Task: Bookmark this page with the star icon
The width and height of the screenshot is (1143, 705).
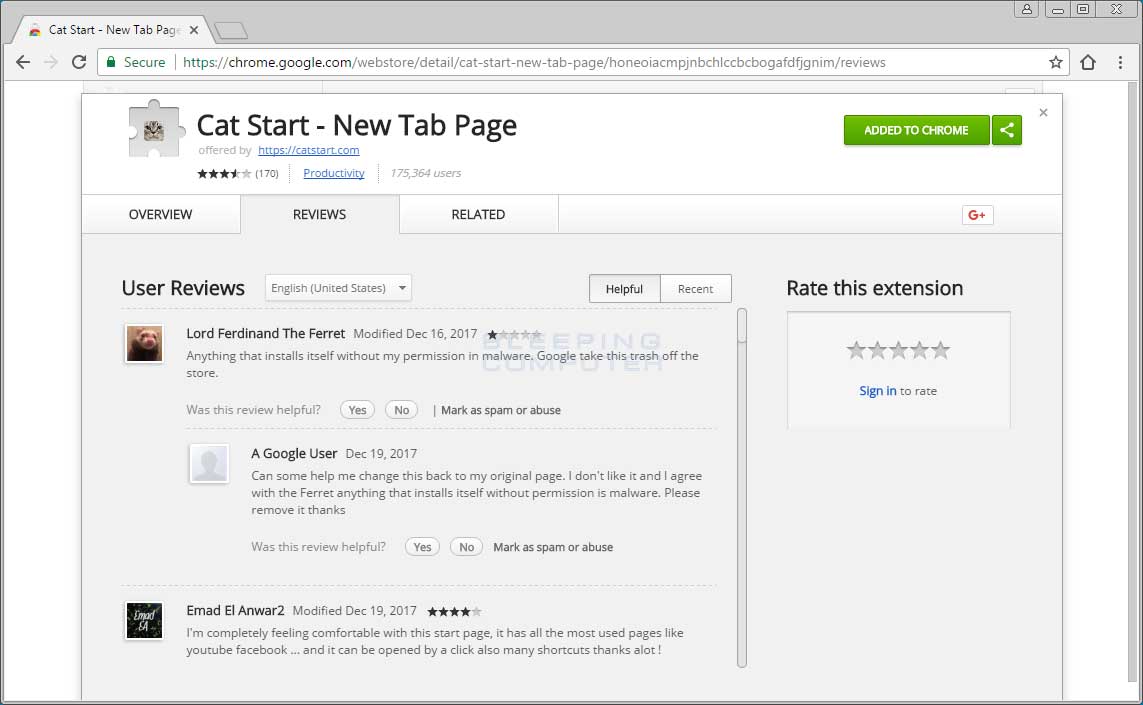Action: [1056, 62]
